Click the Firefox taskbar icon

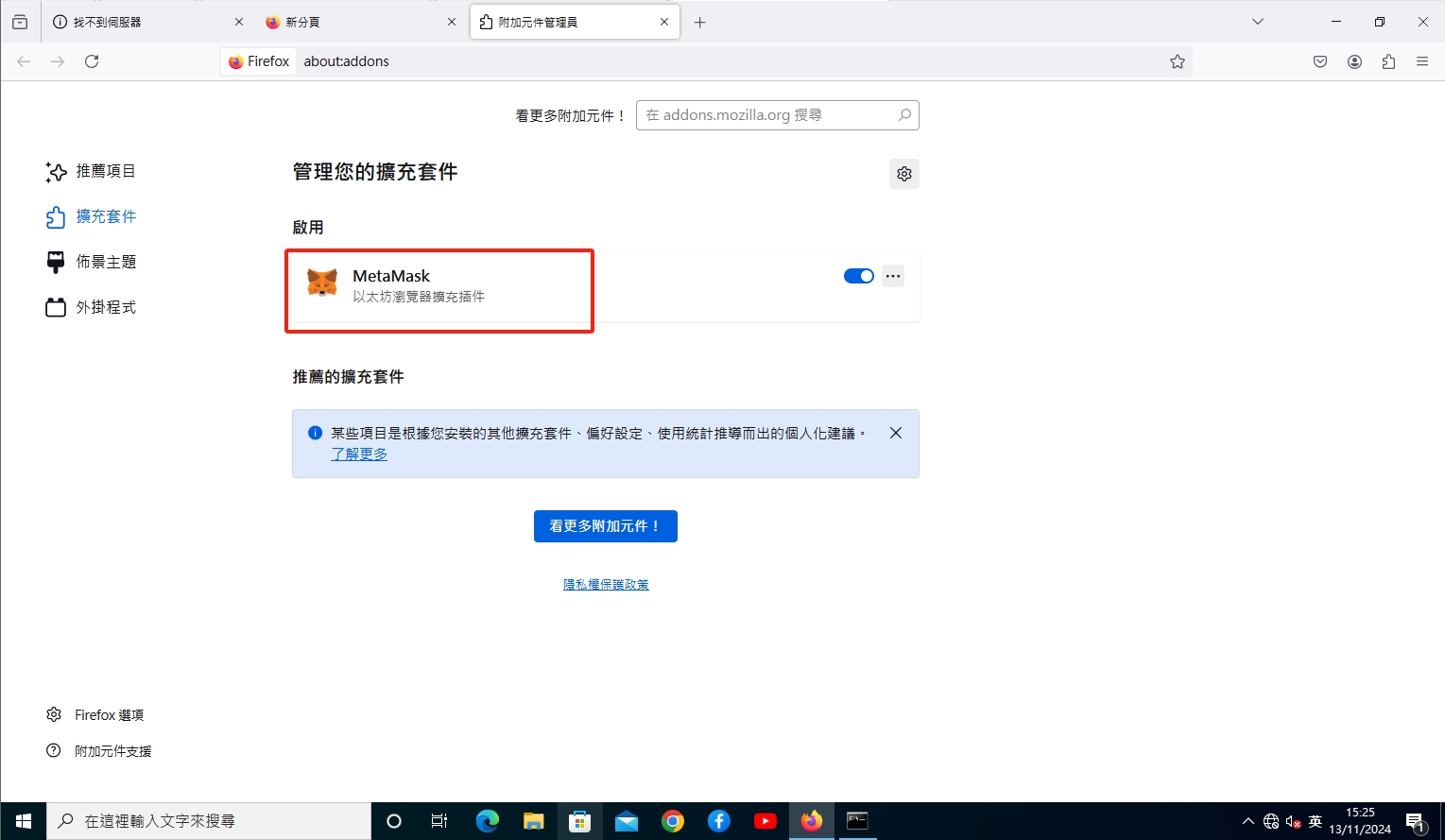(812, 821)
